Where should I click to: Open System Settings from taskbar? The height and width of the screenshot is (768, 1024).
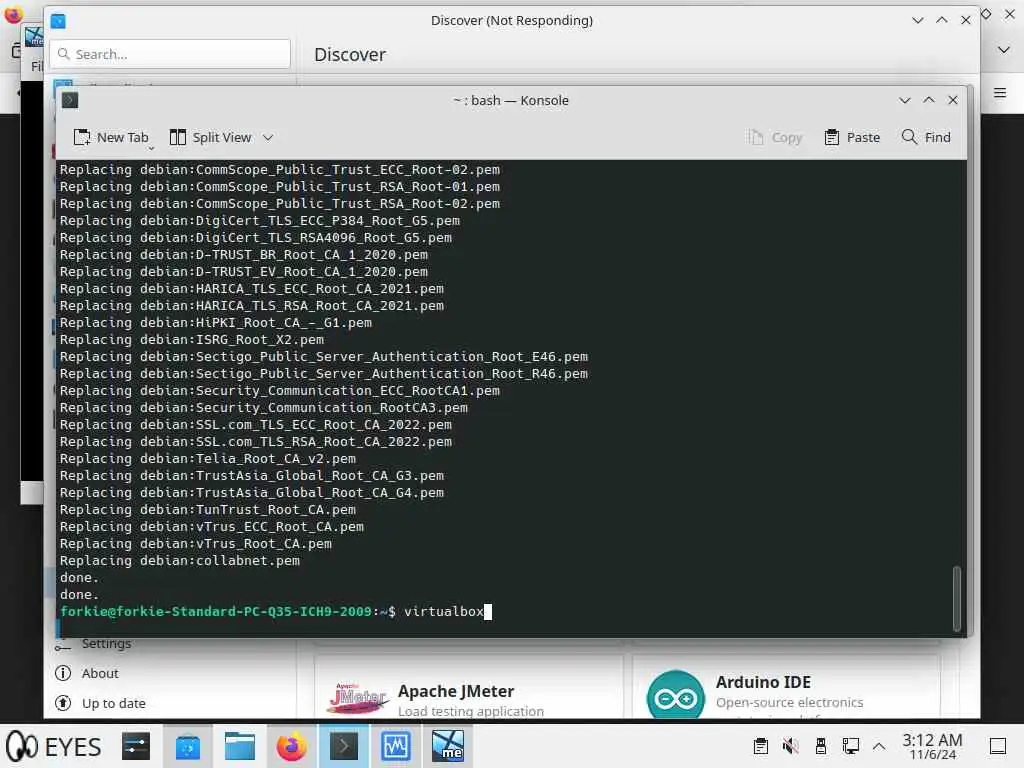coord(136,746)
